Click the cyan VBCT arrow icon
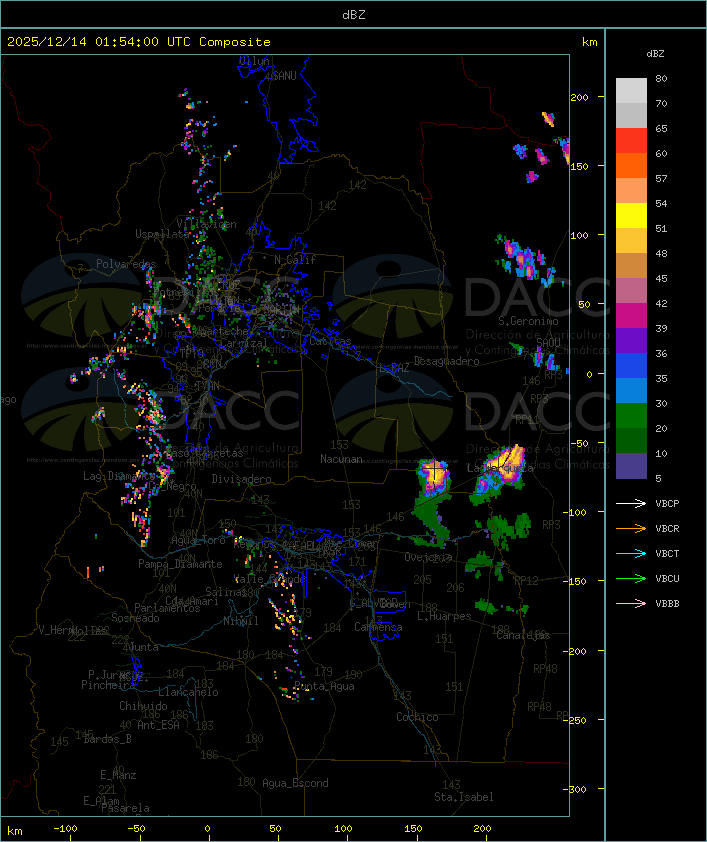707x842 pixels. [631, 553]
